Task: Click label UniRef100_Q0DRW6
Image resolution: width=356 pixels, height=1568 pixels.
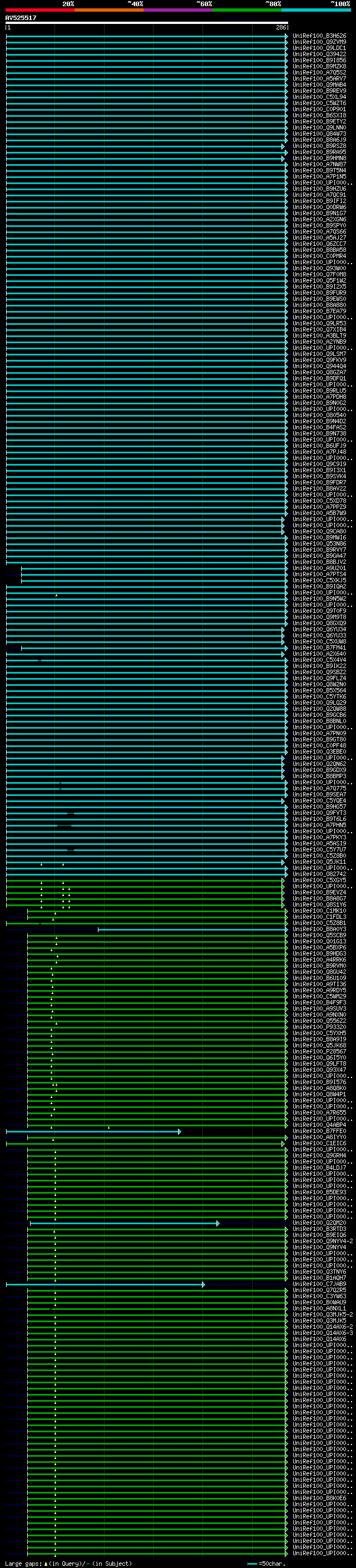Action: click(x=319, y=207)
